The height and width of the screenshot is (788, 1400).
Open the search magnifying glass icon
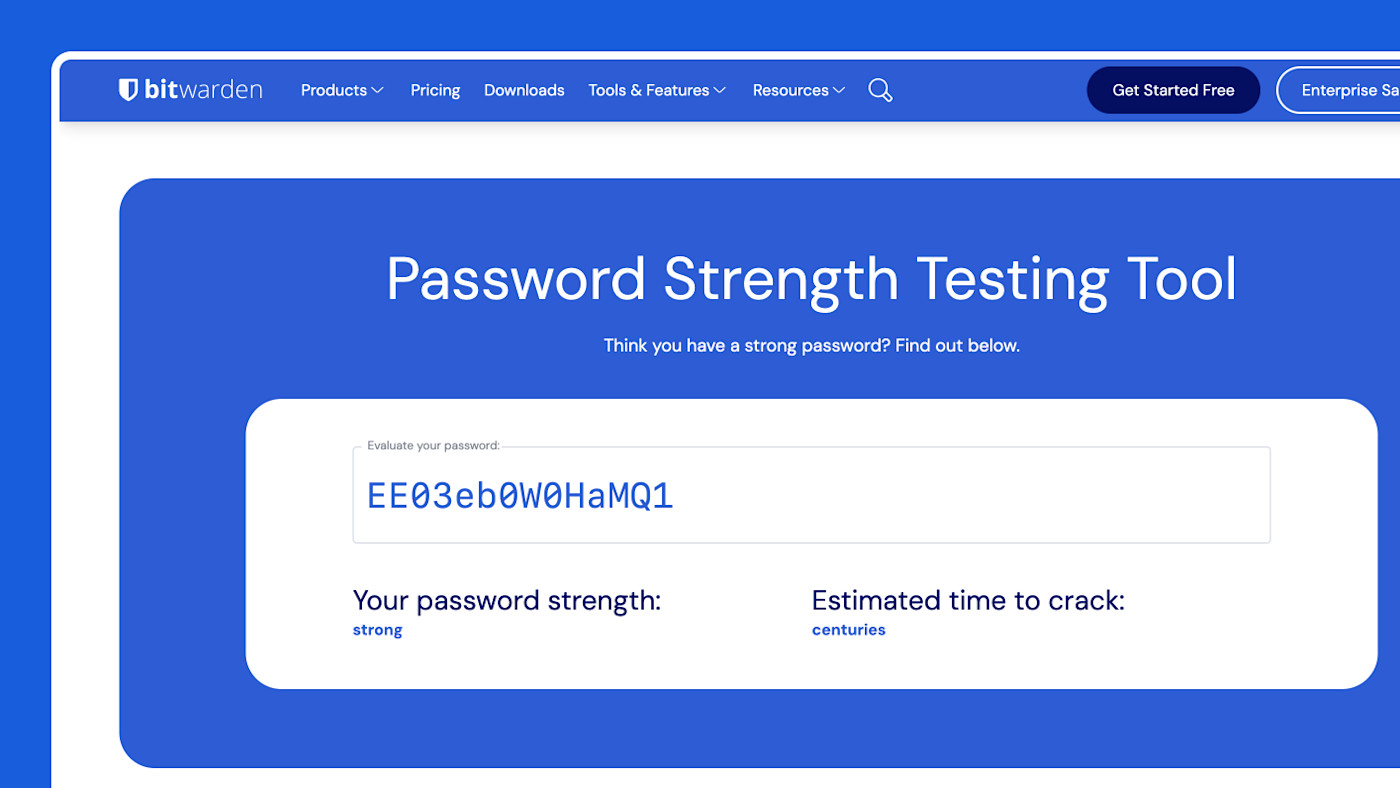[x=879, y=90]
